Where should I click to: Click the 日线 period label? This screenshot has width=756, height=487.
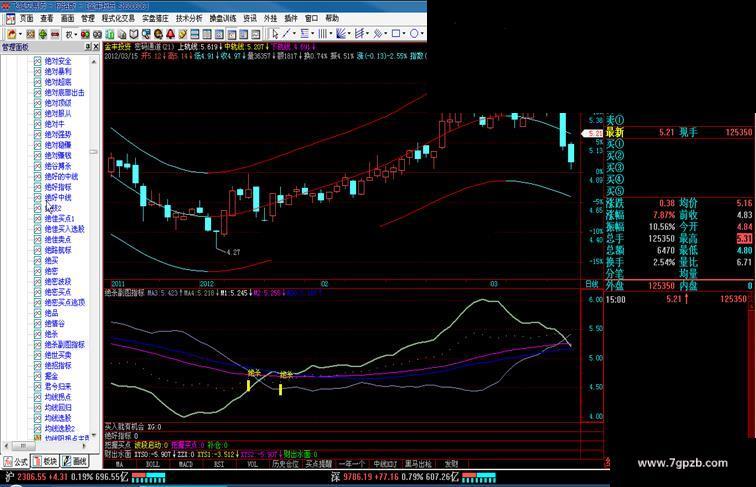tap(591, 284)
